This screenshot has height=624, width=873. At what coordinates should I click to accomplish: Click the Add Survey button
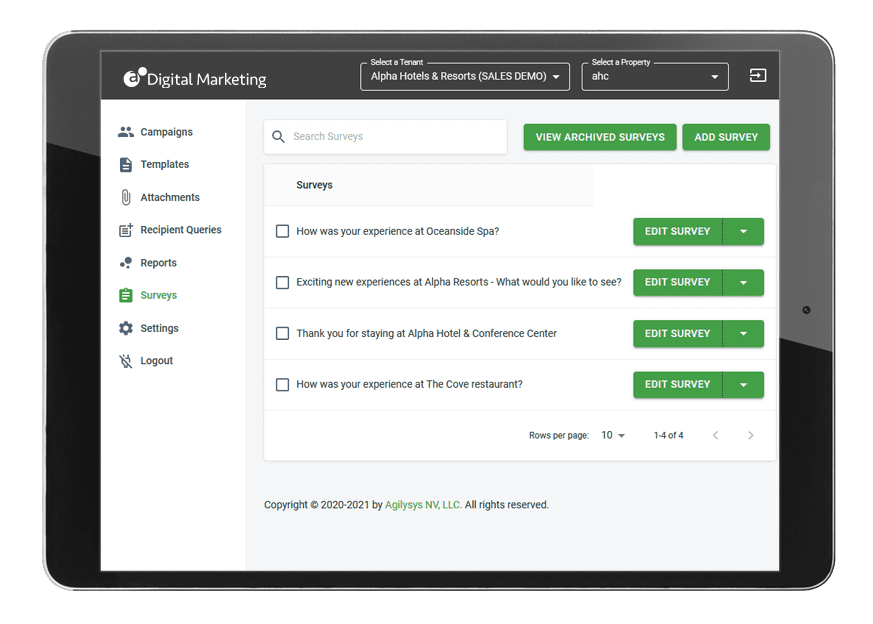click(x=726, y=137)
